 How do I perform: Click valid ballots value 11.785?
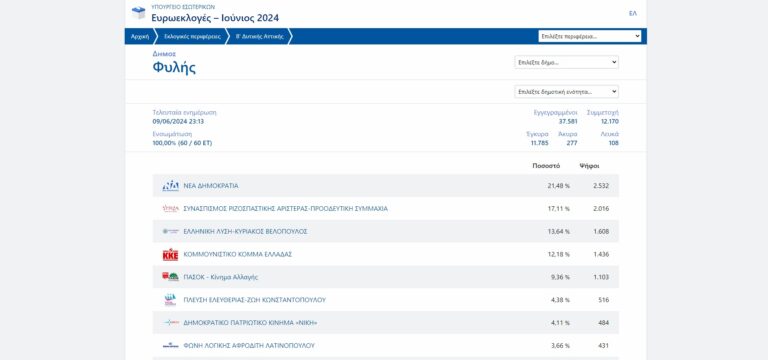[x=539, y=143]
